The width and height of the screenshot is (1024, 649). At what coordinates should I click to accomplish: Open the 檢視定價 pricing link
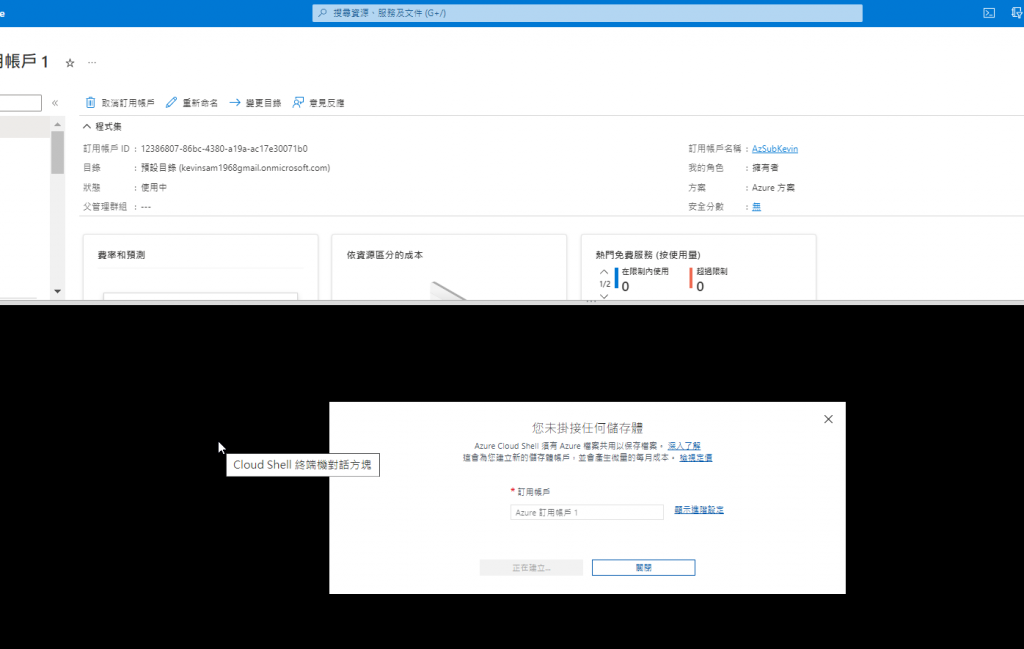(x=696, y=458)
